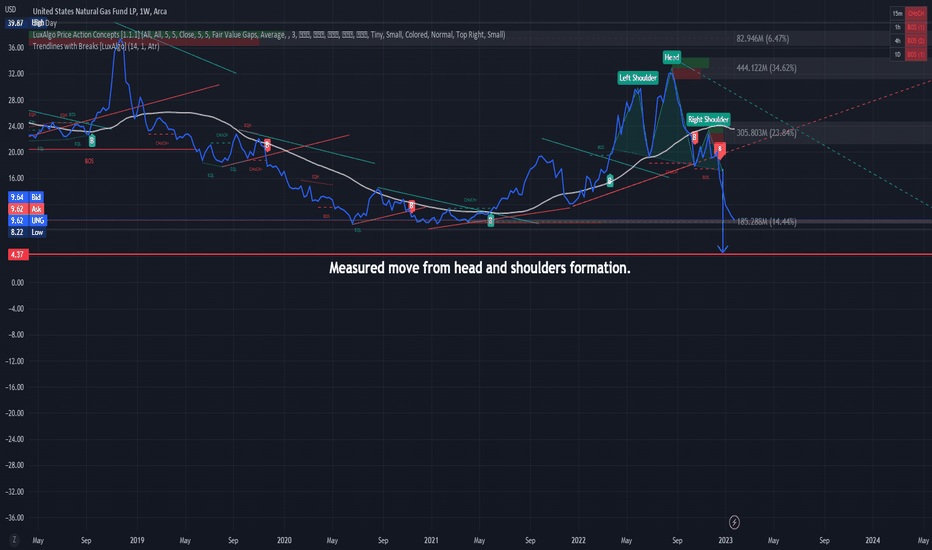Click -36.00 on the price axis
Image resolution: width=932 pixels, height=550 pixels.
[x=14, y=518]
